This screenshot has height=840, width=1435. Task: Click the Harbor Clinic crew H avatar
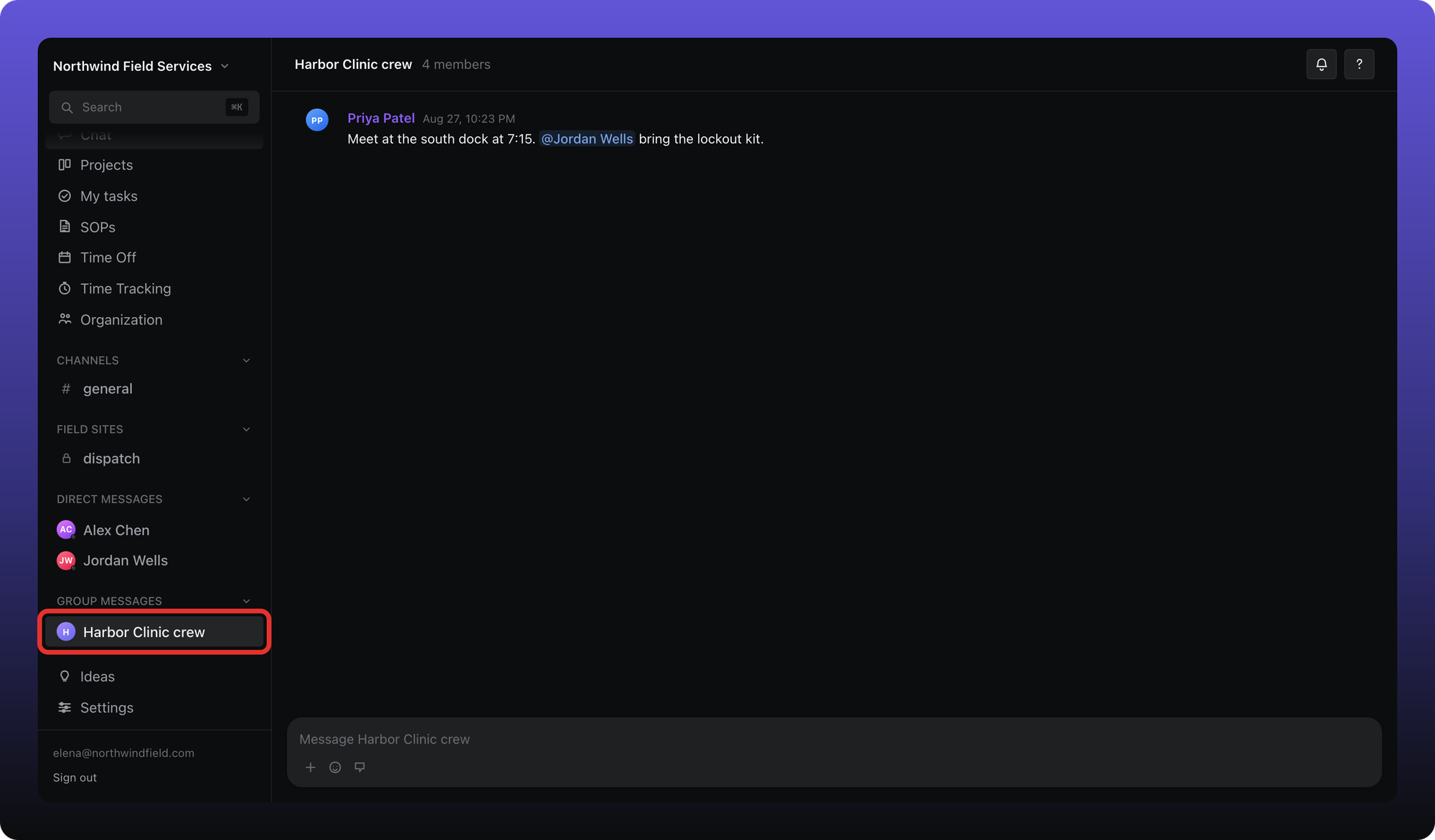coord(66,632)
